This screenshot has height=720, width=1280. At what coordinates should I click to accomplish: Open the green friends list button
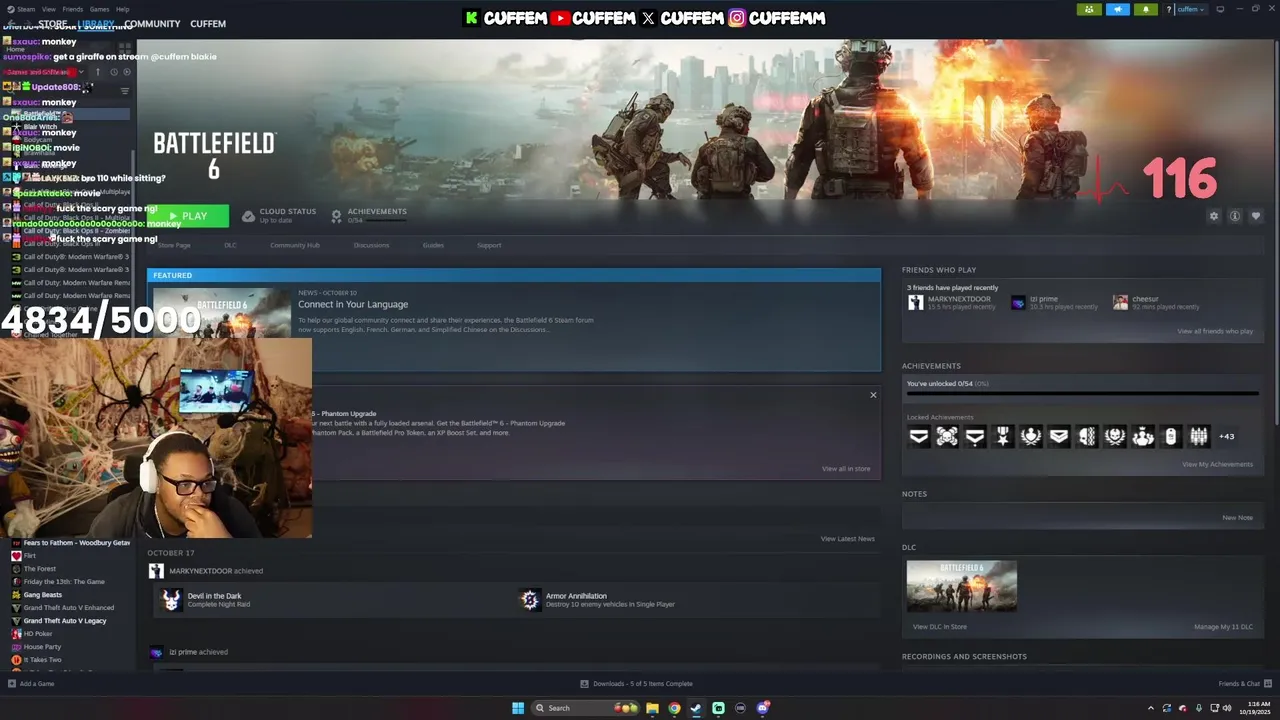pyautogui.click(x=1089, y=9)
